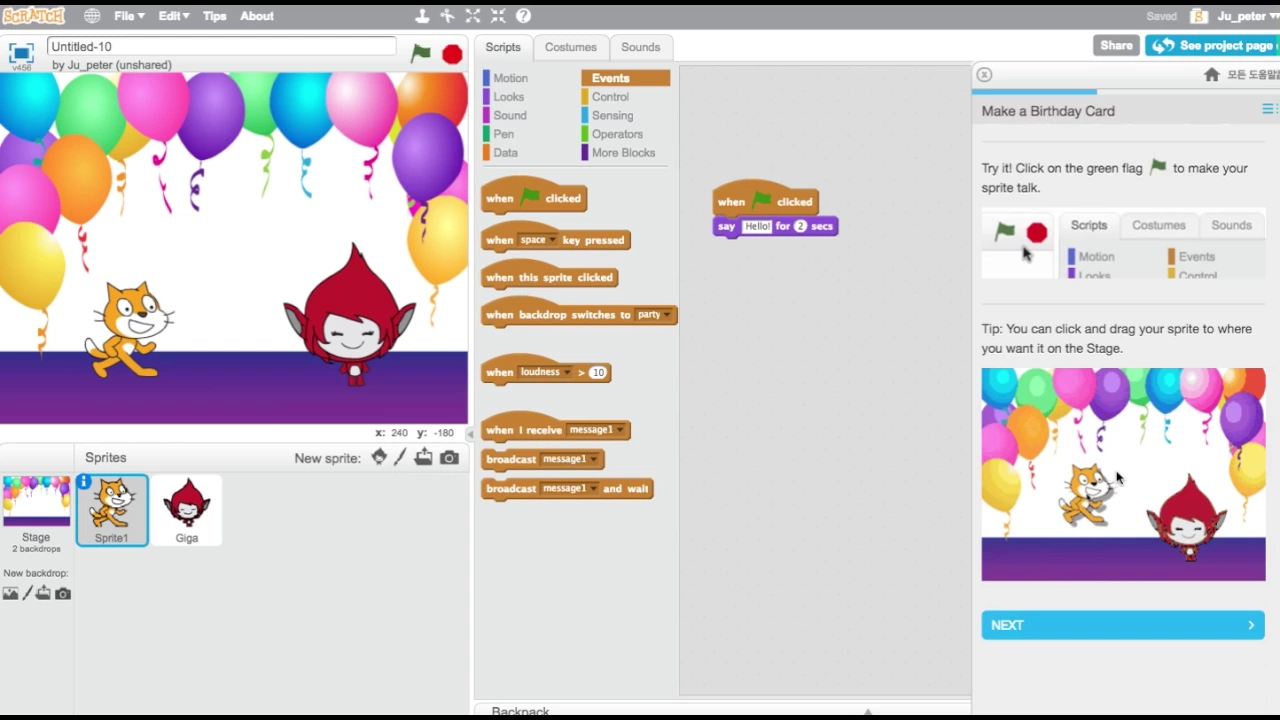Click the seconds value in say block
Screen dimensions: 1280x720
click(800, 226)
